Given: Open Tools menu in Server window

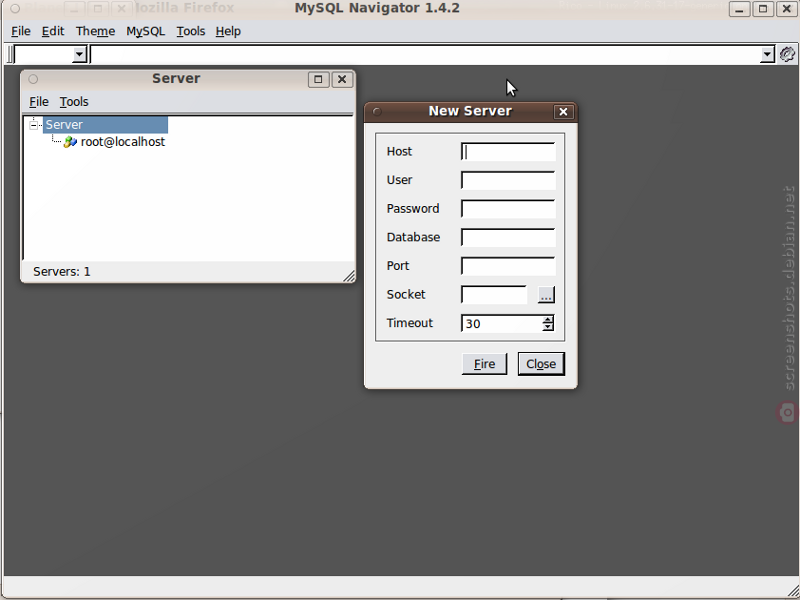Looking at the screenshot, I should (x=74, y=102).
